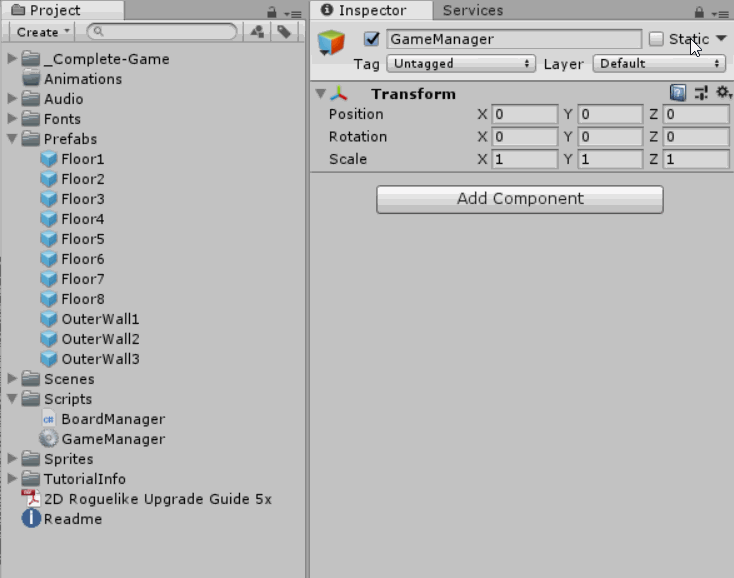734x578 pixels.
Task: Expand the Audio folder
Action: pos(12,98)
